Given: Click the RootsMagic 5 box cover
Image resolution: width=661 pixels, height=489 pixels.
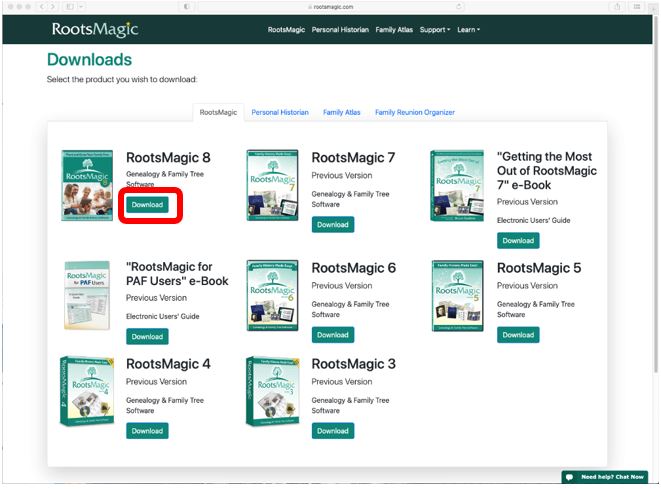Looking at the screenshot, I should [457, 296].
